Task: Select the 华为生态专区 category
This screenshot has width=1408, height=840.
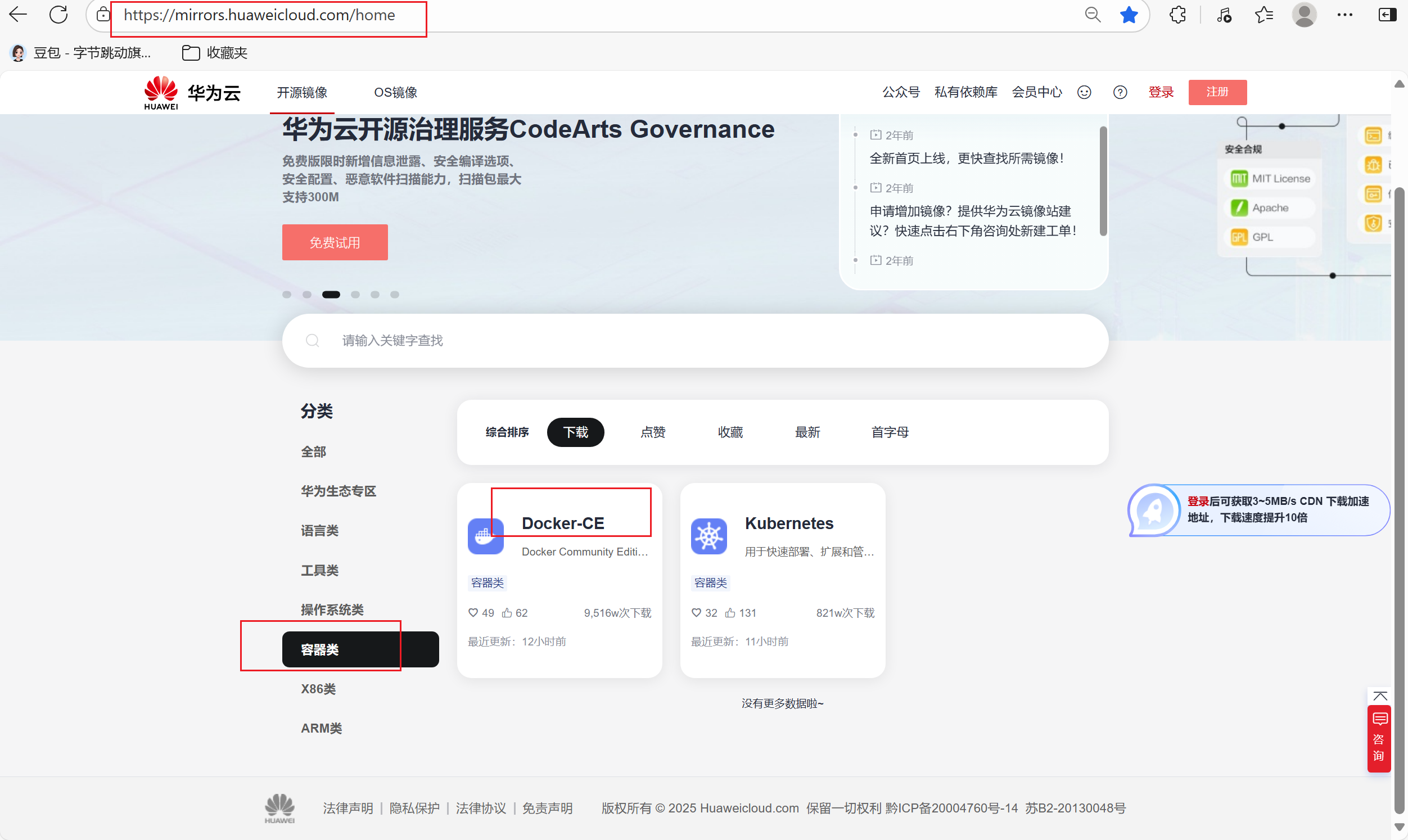Action: pyautogui.click(x=339, y=491)
